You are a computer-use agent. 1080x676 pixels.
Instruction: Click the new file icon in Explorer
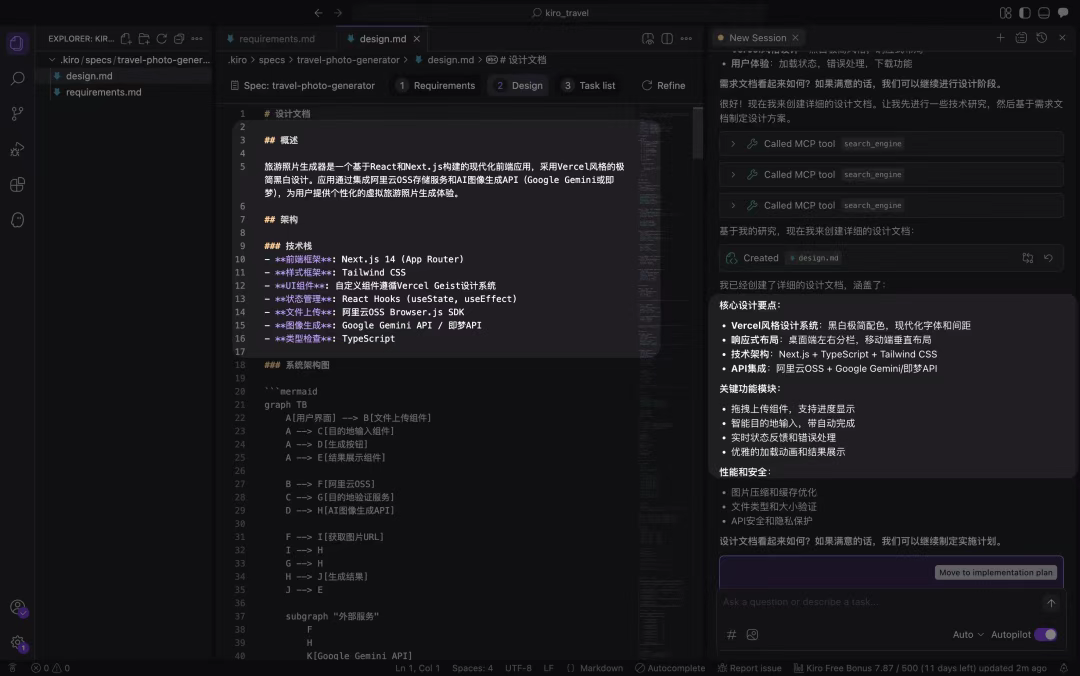[126, 39]
